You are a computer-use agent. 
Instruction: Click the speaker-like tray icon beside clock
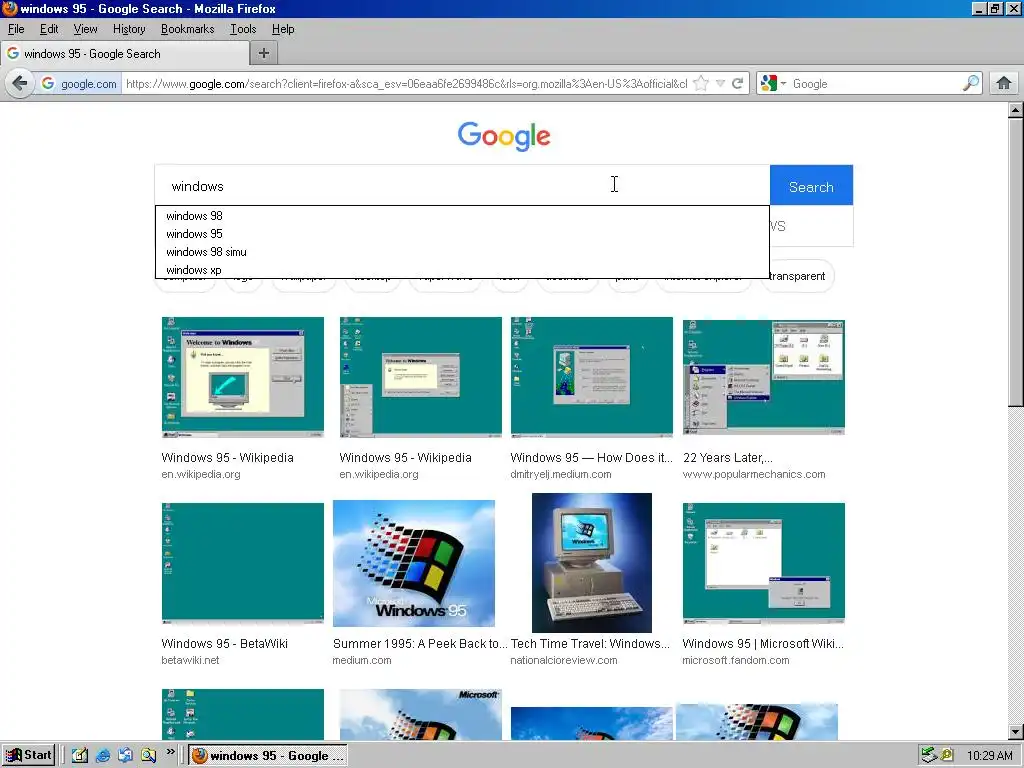pyautogui.click(x=947, y=756)
